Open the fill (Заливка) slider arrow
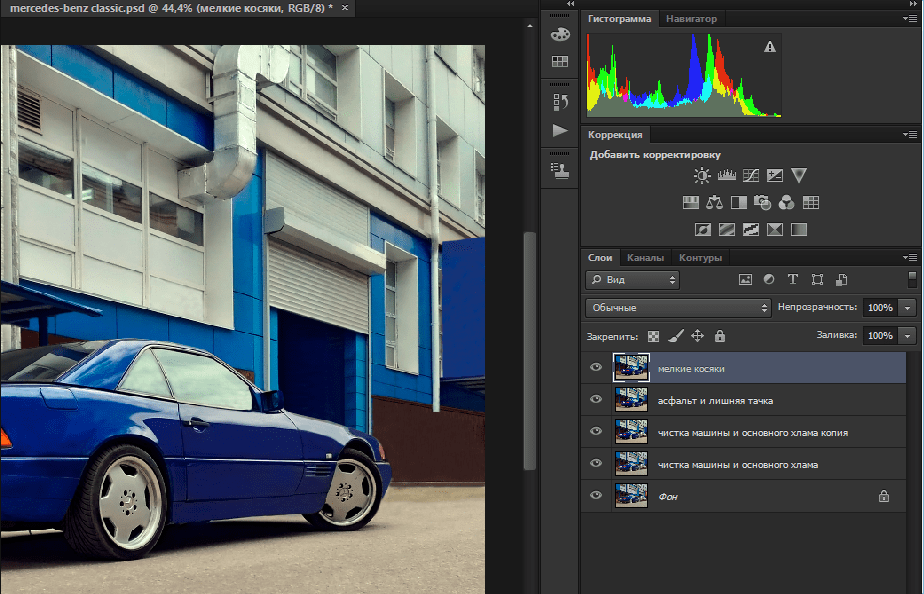This screenshot has width=924, height=594. [x=908, y=336]
